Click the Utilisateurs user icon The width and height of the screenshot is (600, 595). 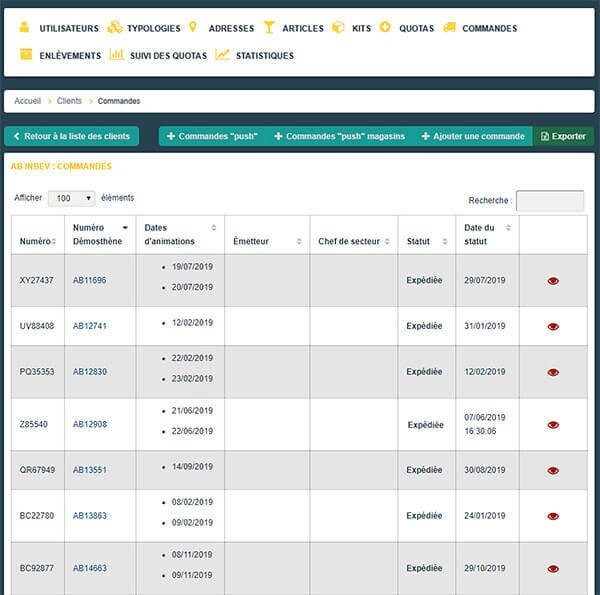pyautogui.click(x=24, y=27)
